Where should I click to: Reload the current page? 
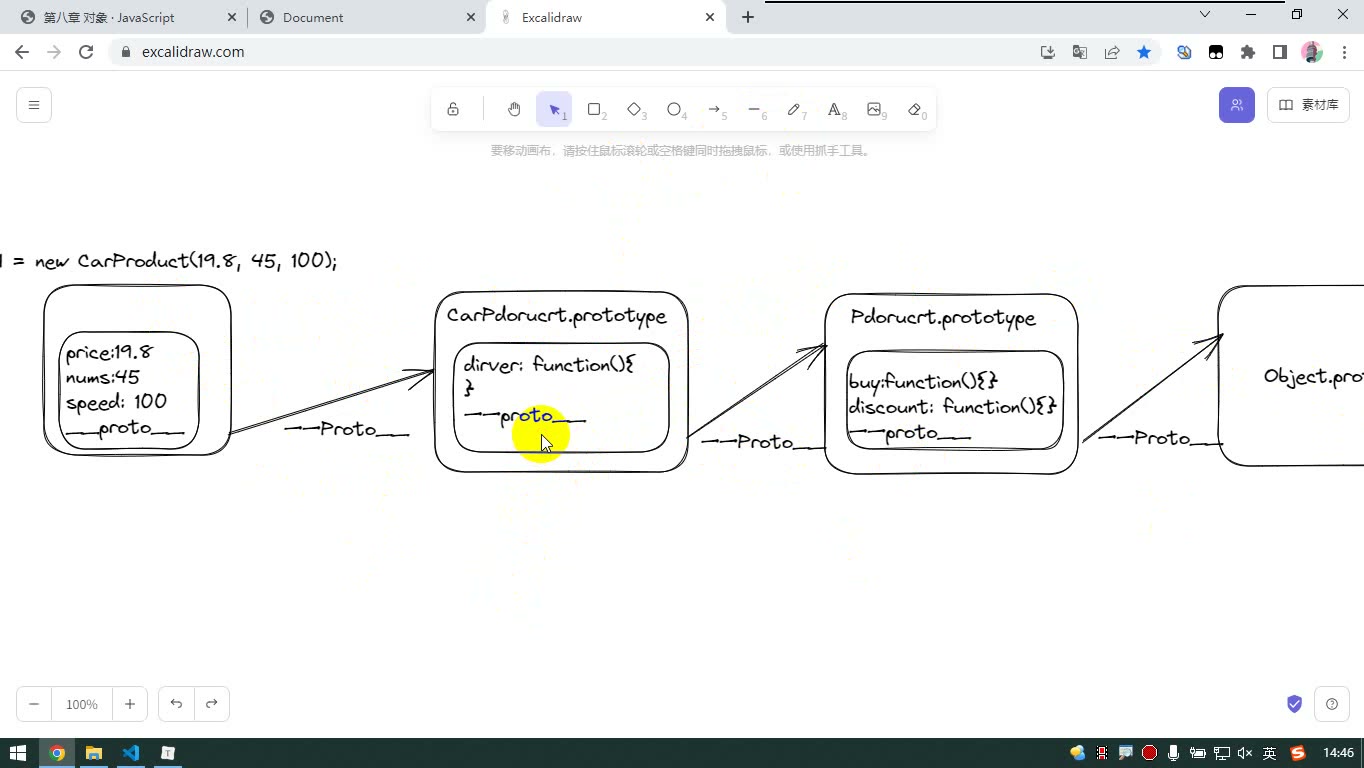point(86,52)
